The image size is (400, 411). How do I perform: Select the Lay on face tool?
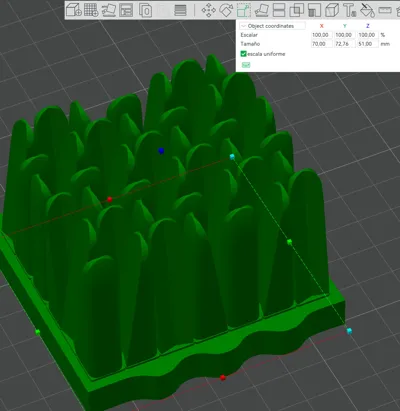tap(262, 10)
